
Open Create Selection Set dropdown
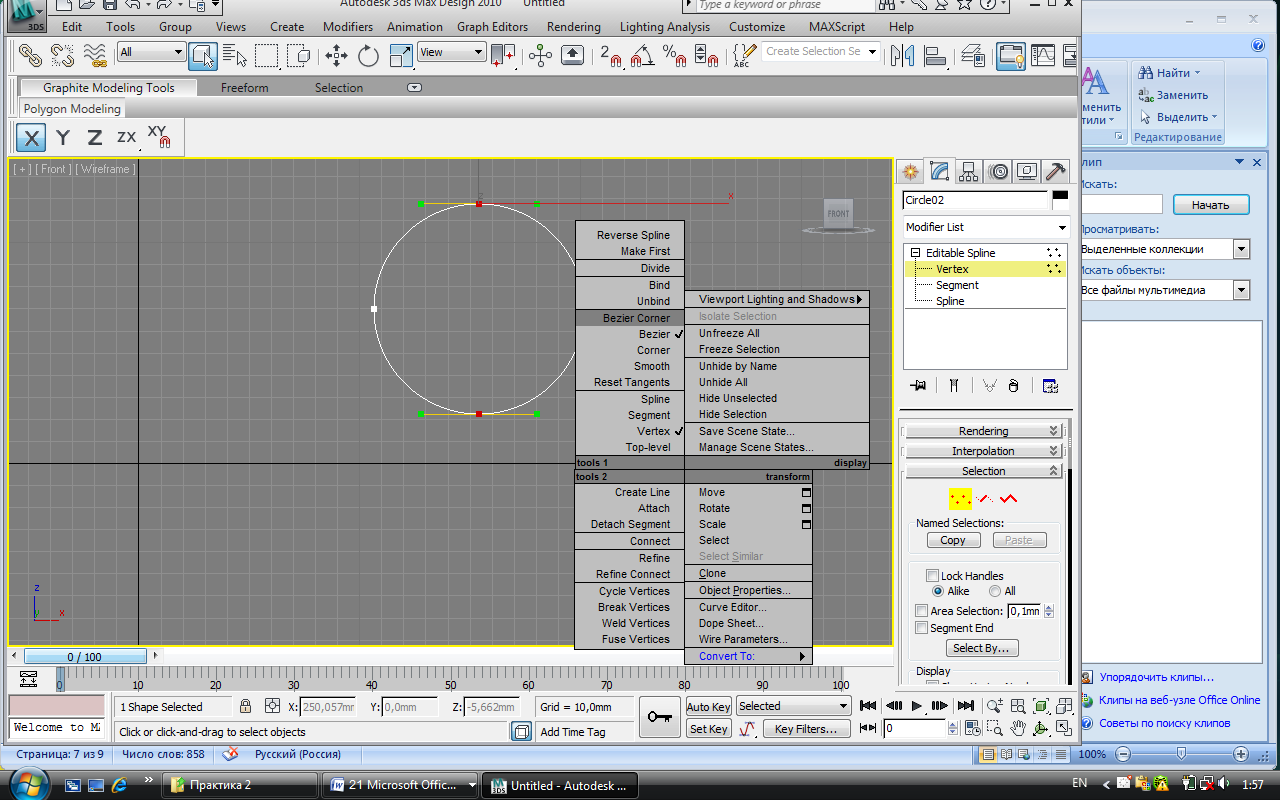tap(821, 51)
